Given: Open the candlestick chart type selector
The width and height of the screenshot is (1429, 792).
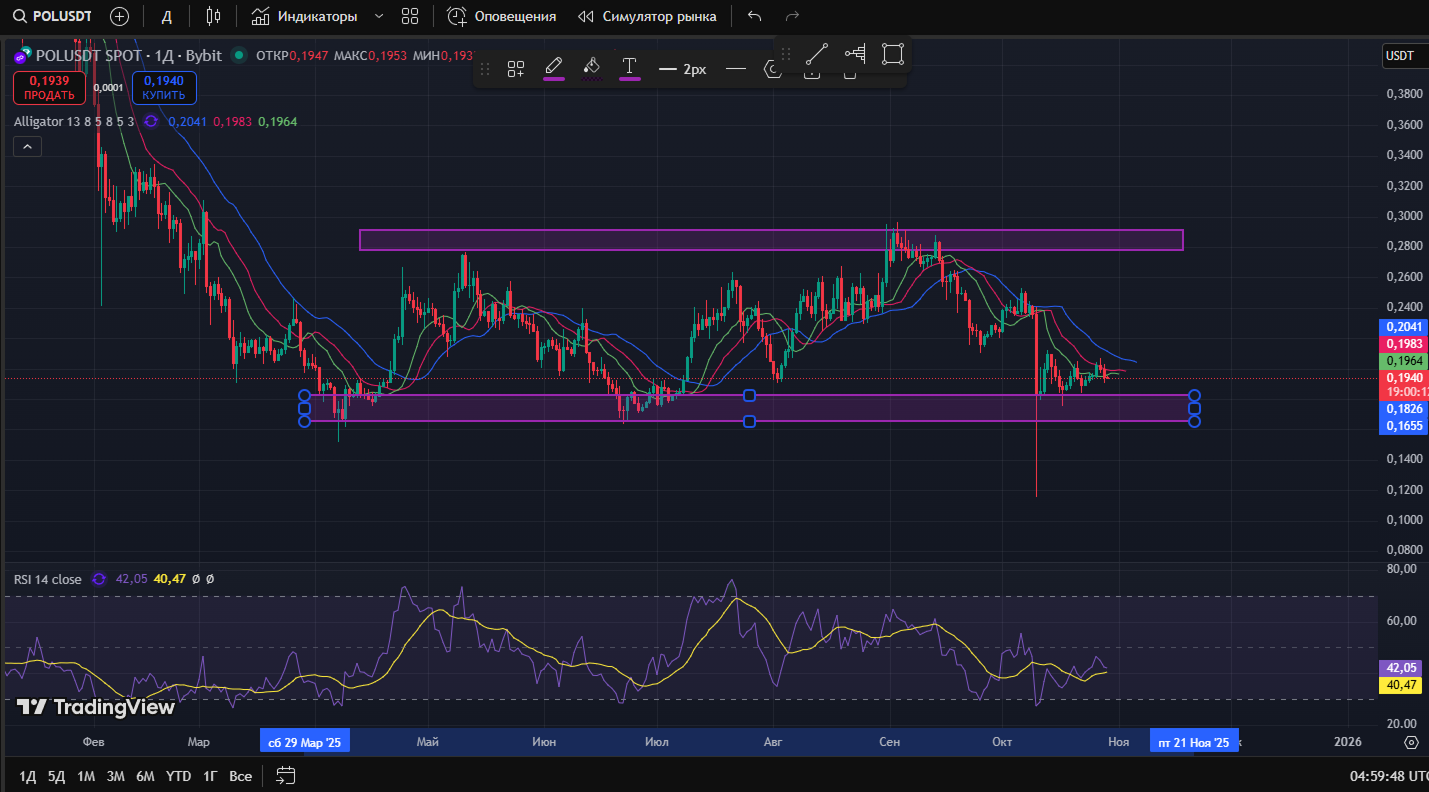Looking at the screenshot, I should [x=212, y=16].
